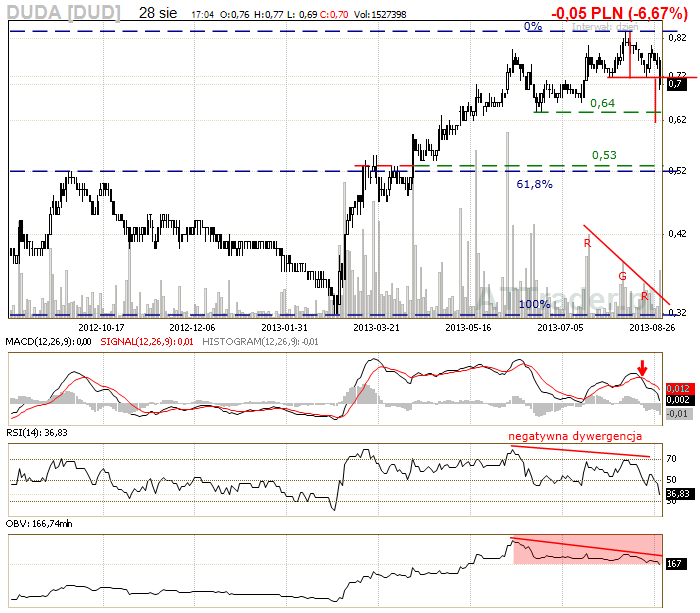The width and height of the screenshot is (700, 613).
Task: Click the date axis label '2013-03-21'
Action: [376, 328]
